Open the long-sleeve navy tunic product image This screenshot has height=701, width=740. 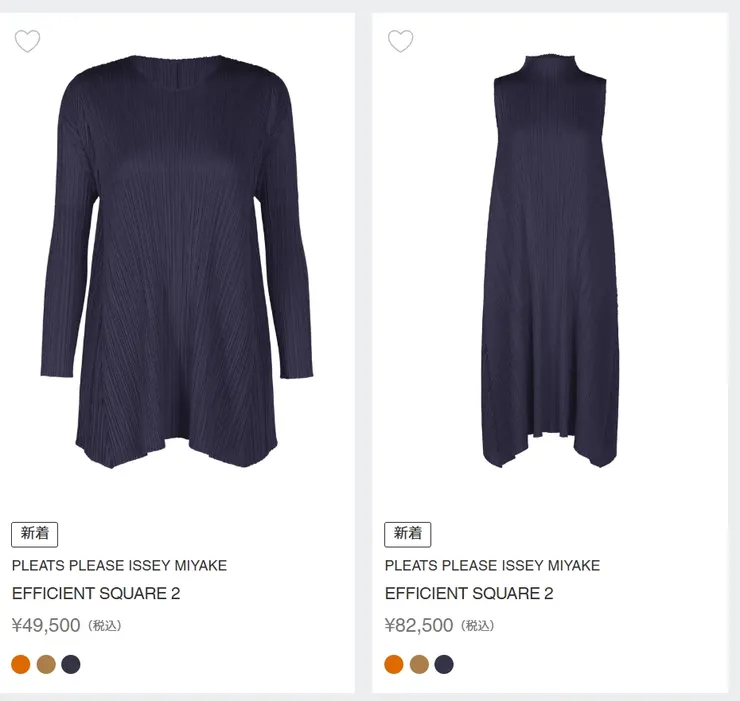point(178,260)
